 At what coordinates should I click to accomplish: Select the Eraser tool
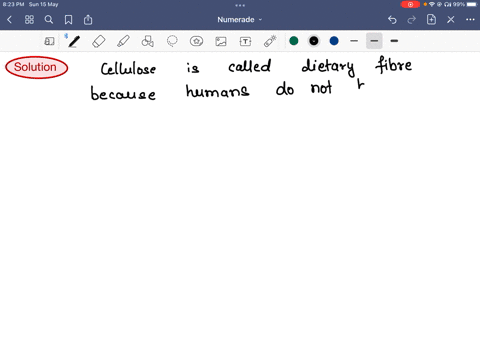99,41
